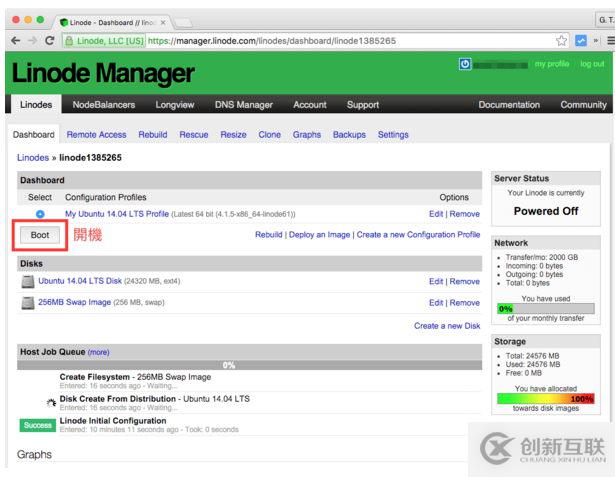Click the 100% disk allocation bar

(546, 399)
